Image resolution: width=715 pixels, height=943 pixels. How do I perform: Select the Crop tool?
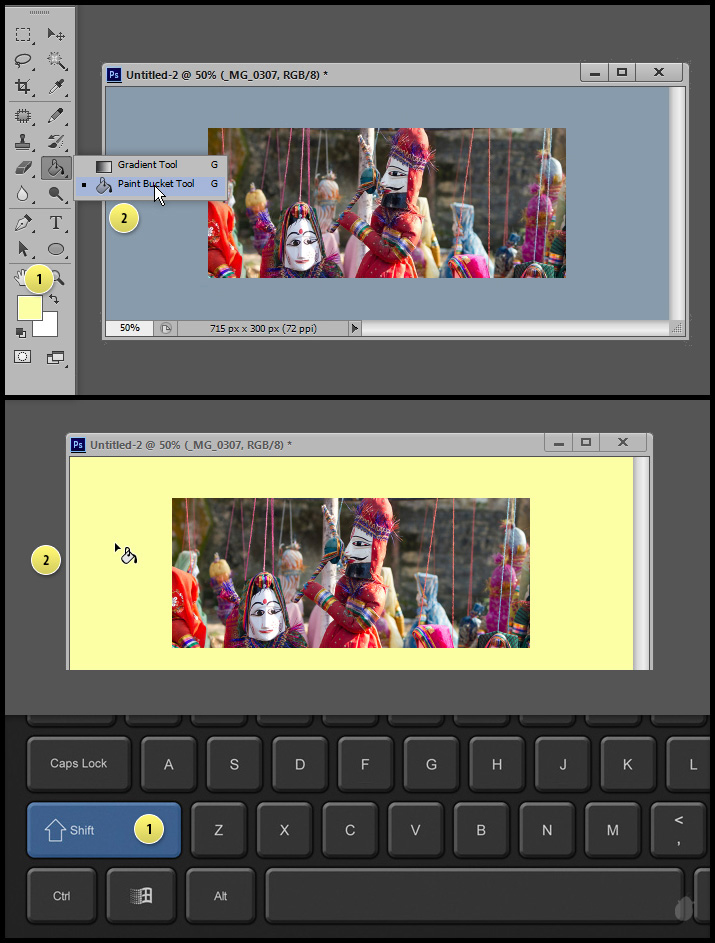pos(23,87)
